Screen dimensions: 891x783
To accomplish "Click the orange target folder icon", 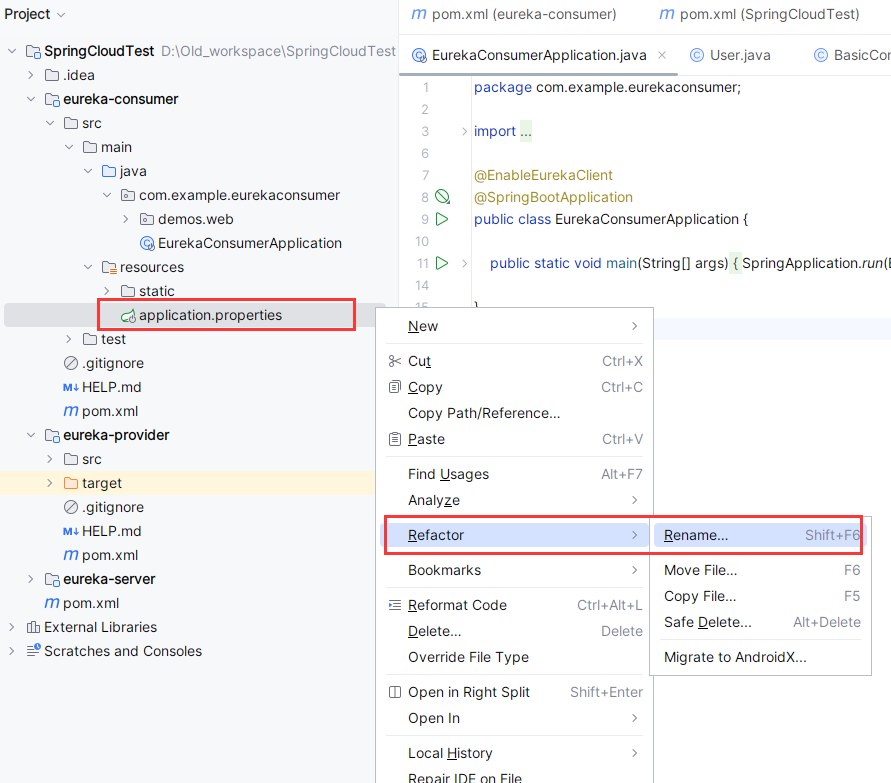I will click(x=71, y=483).
